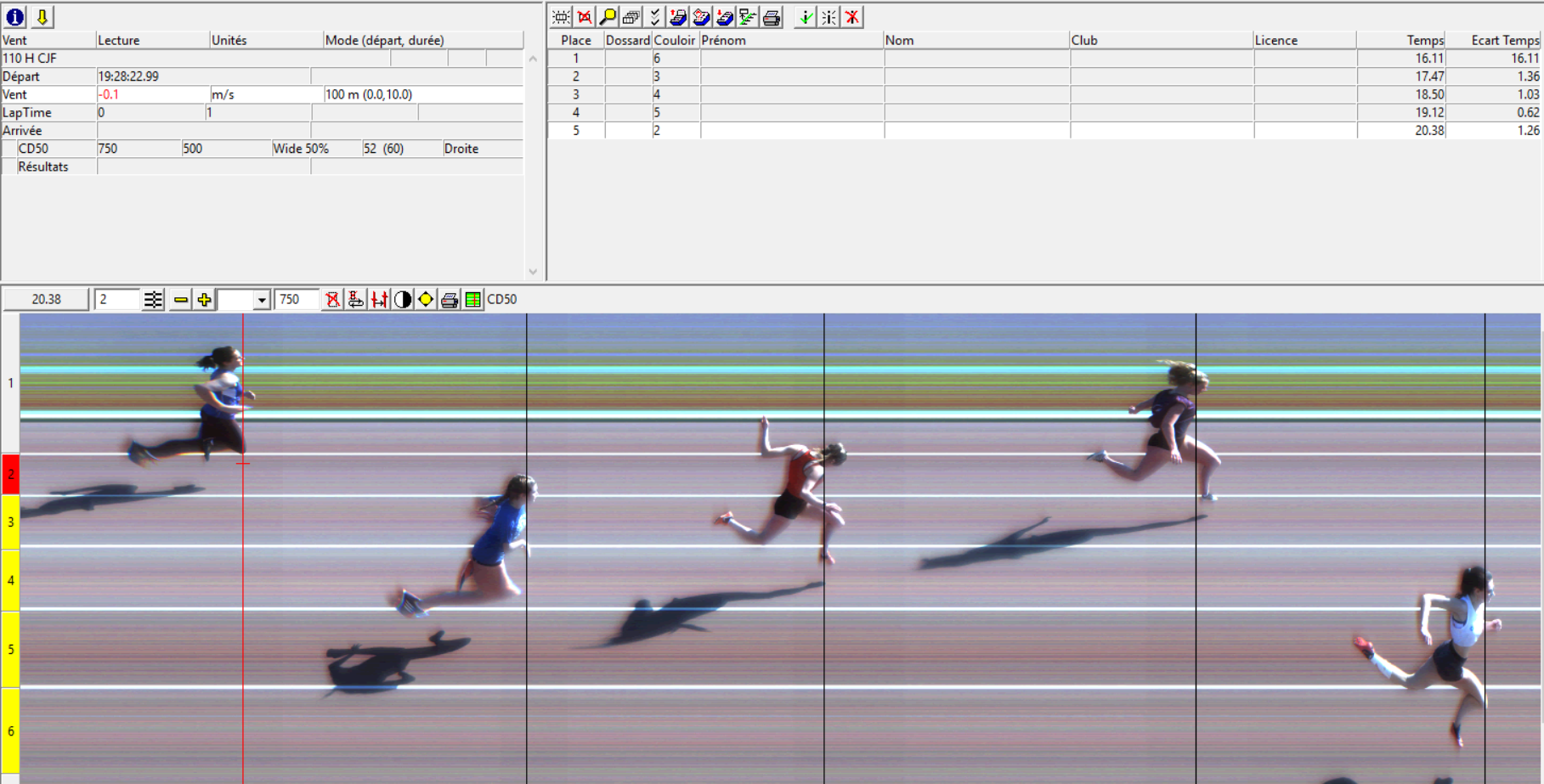
Task: Sort by the Place column header
Action: tap(576, 40)
